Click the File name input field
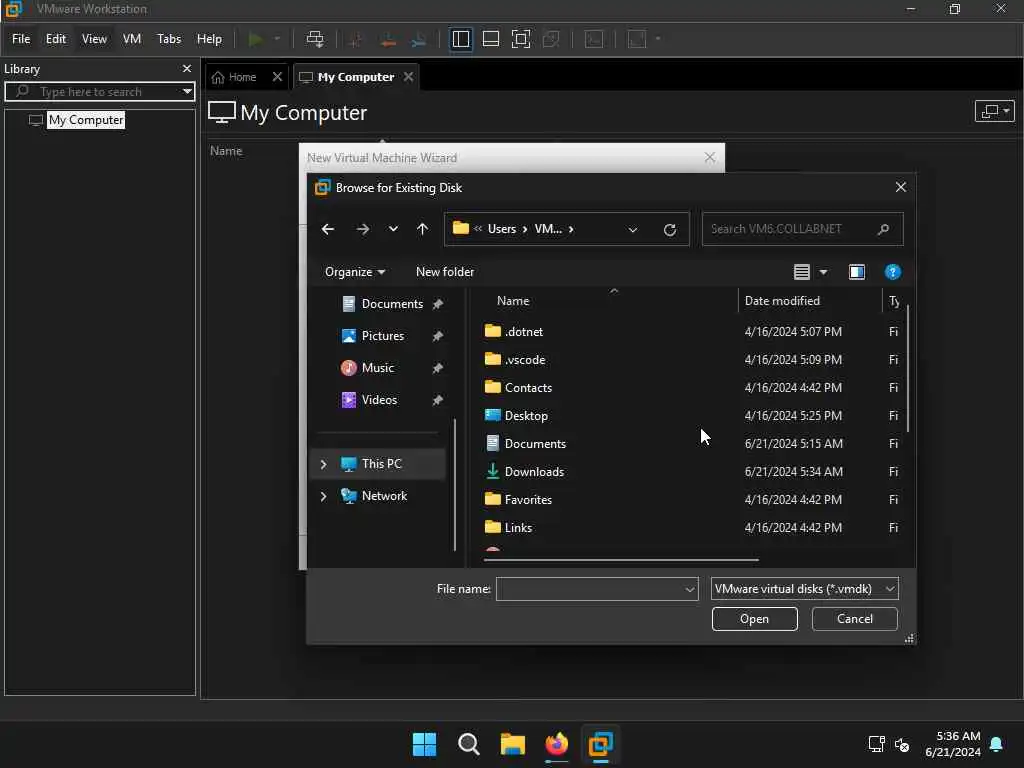1024x768 pixels. pyautogui.click(x=597, y=589)
